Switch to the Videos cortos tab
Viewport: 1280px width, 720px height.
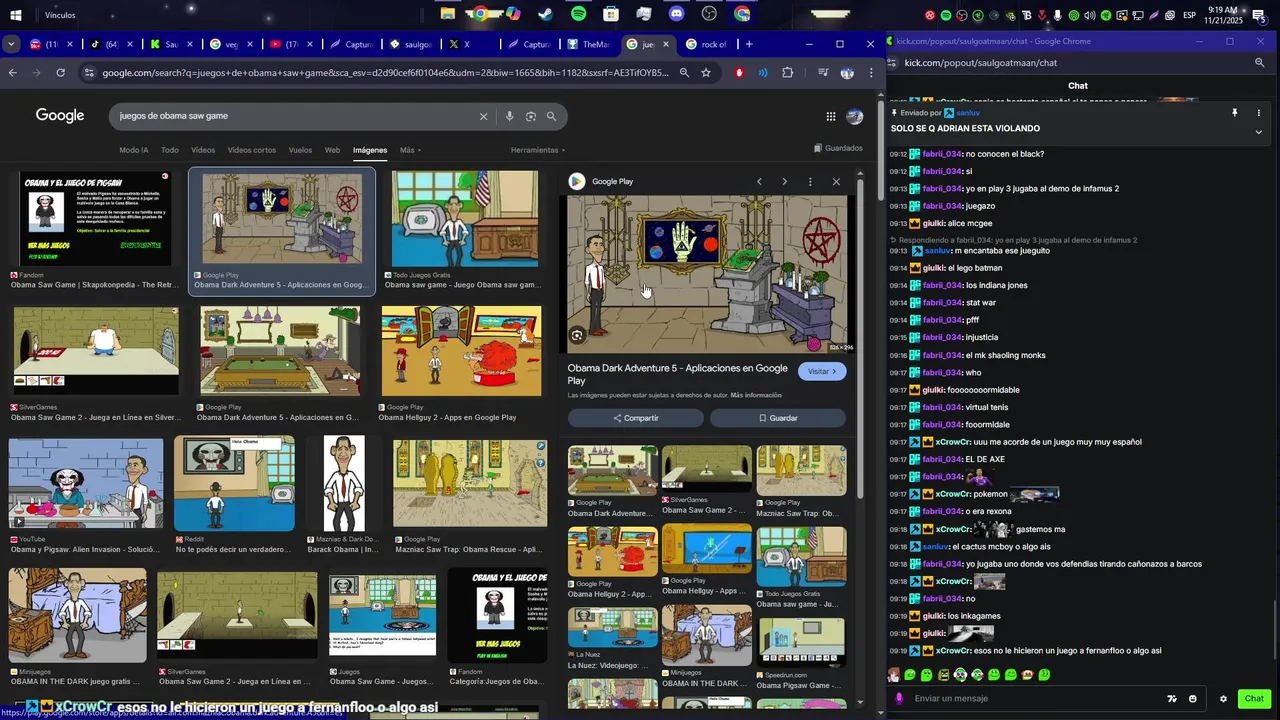252,150
